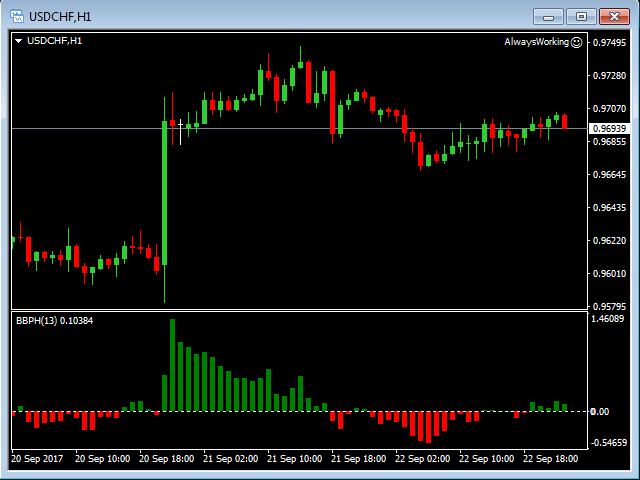The image size is (640, 480).
Task: Click the 20 Sep 2017 time label
Action: 37,459
